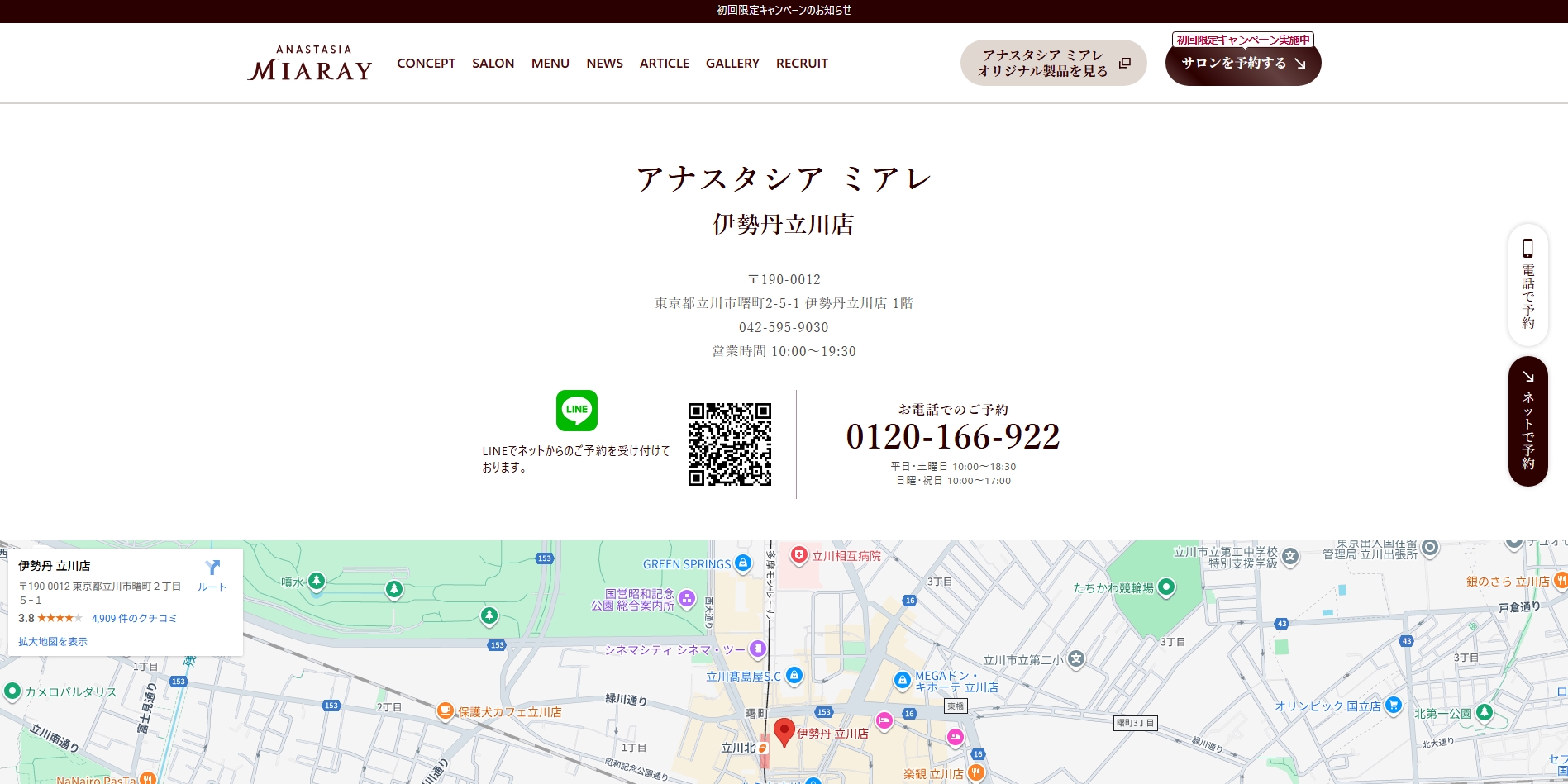Select the green LINE reservation icon
This screenshot has height=784, width=1568.
pyautogui.click(x=578, y=410)
